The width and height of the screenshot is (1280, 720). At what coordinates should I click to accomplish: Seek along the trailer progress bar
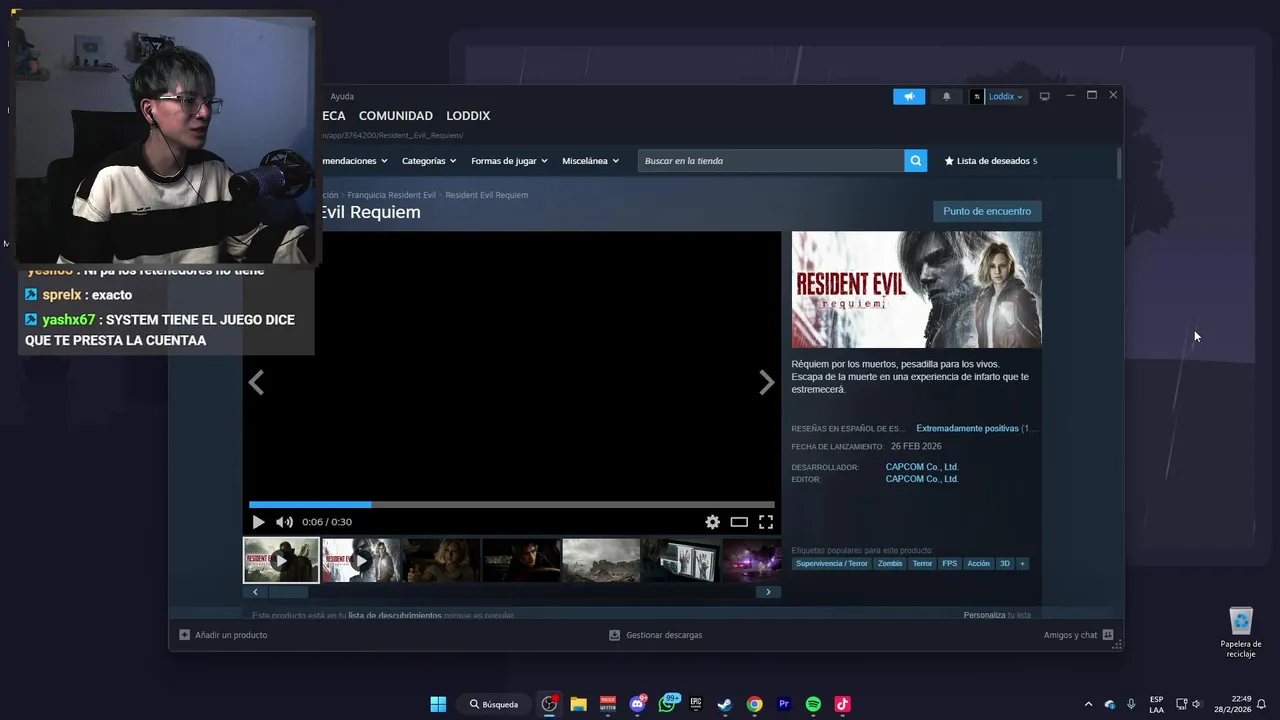pyautogui.click(x=512, y=505)
